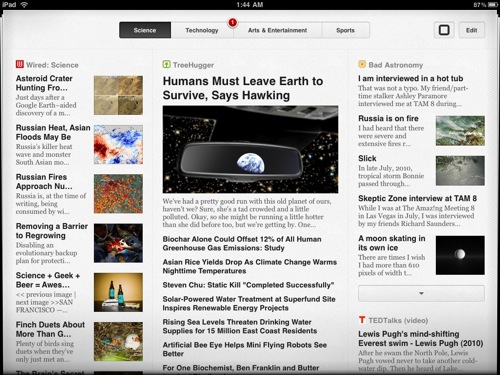This screenshot has width=500, height=375.
Task: Open 'Russian Heat, Asian Floods May Be' headline
Action: coord(53,132)
